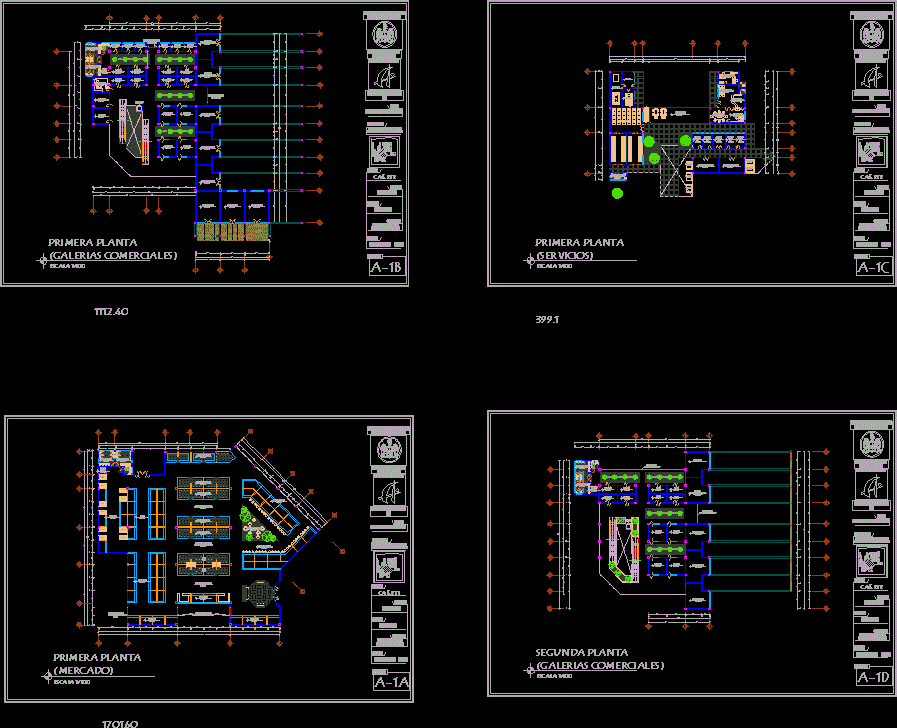This screenshot has width=897, height=728.
Task: Click the 1112.40 area label
Action: click(x=111, y=313)
